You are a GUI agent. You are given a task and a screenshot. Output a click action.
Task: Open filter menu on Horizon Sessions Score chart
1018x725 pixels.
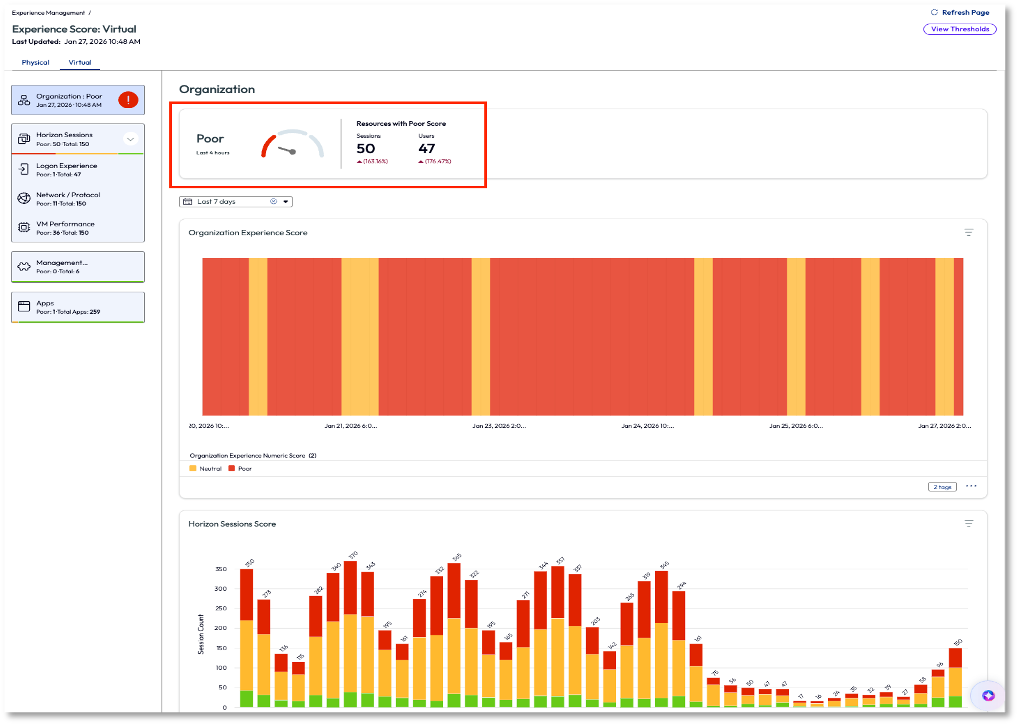pyautogui.click(x=968, y=523)
